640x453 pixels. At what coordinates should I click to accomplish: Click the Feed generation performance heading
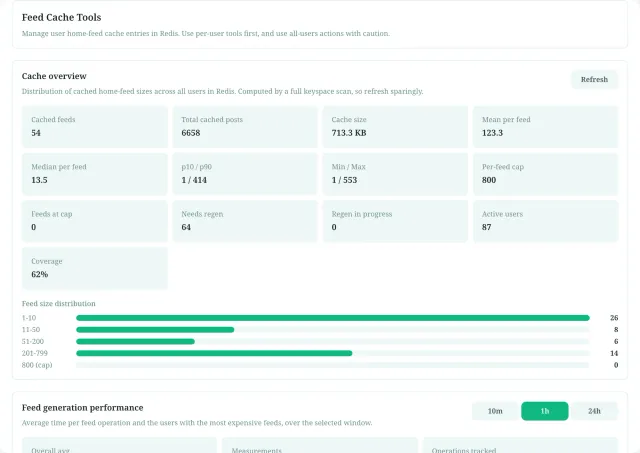(x=82, y=408)
